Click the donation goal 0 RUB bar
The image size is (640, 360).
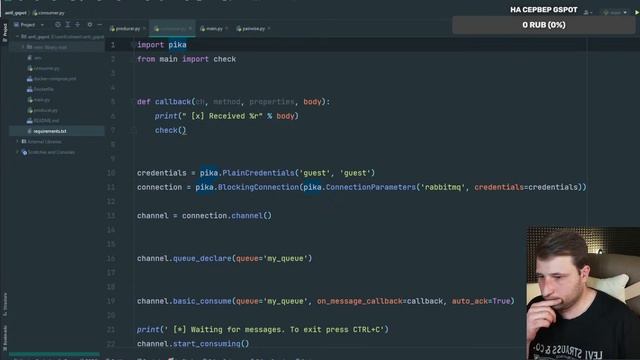pyautogui.click(x=544, y=25)
